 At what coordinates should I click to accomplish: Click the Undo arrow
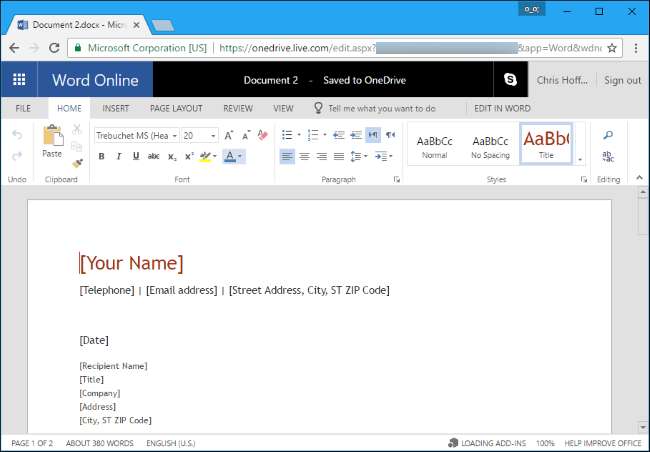[16, 135]
